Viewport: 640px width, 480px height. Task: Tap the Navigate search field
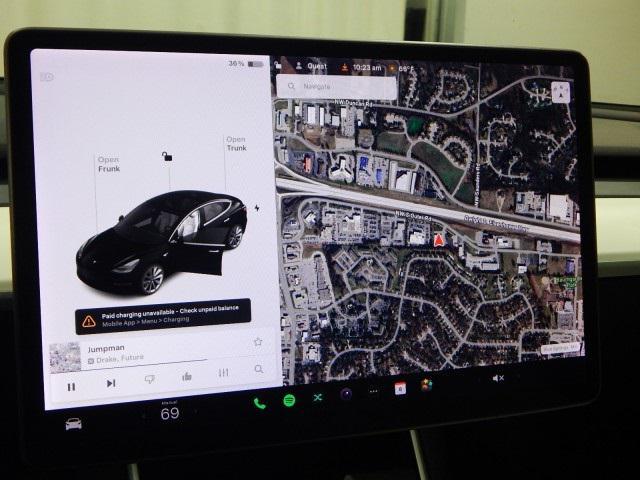(336, 87)
